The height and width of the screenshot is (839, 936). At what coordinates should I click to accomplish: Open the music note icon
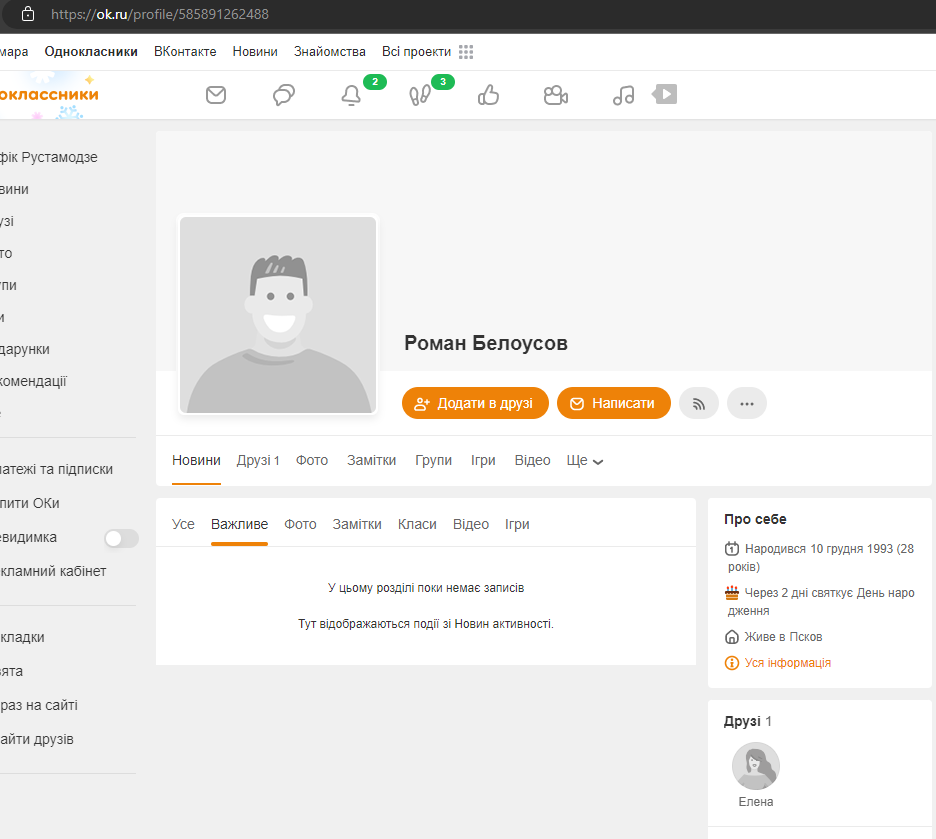(623, 95)
